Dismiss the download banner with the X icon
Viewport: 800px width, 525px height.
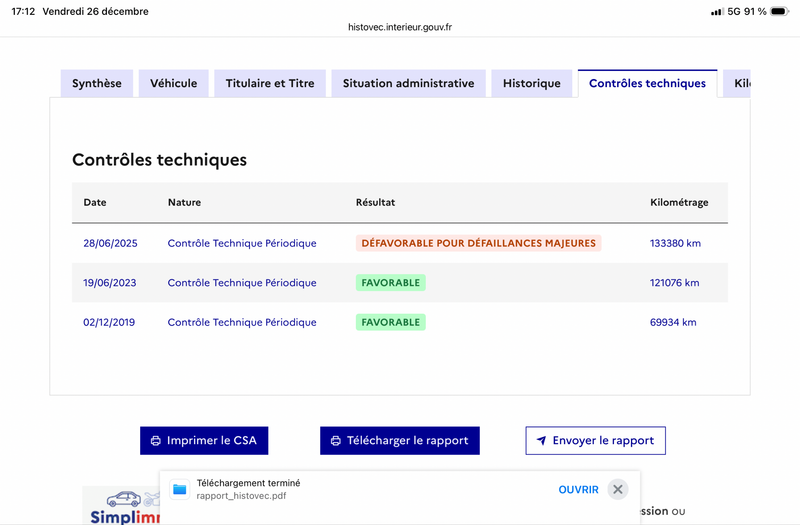tap(618, 489)
